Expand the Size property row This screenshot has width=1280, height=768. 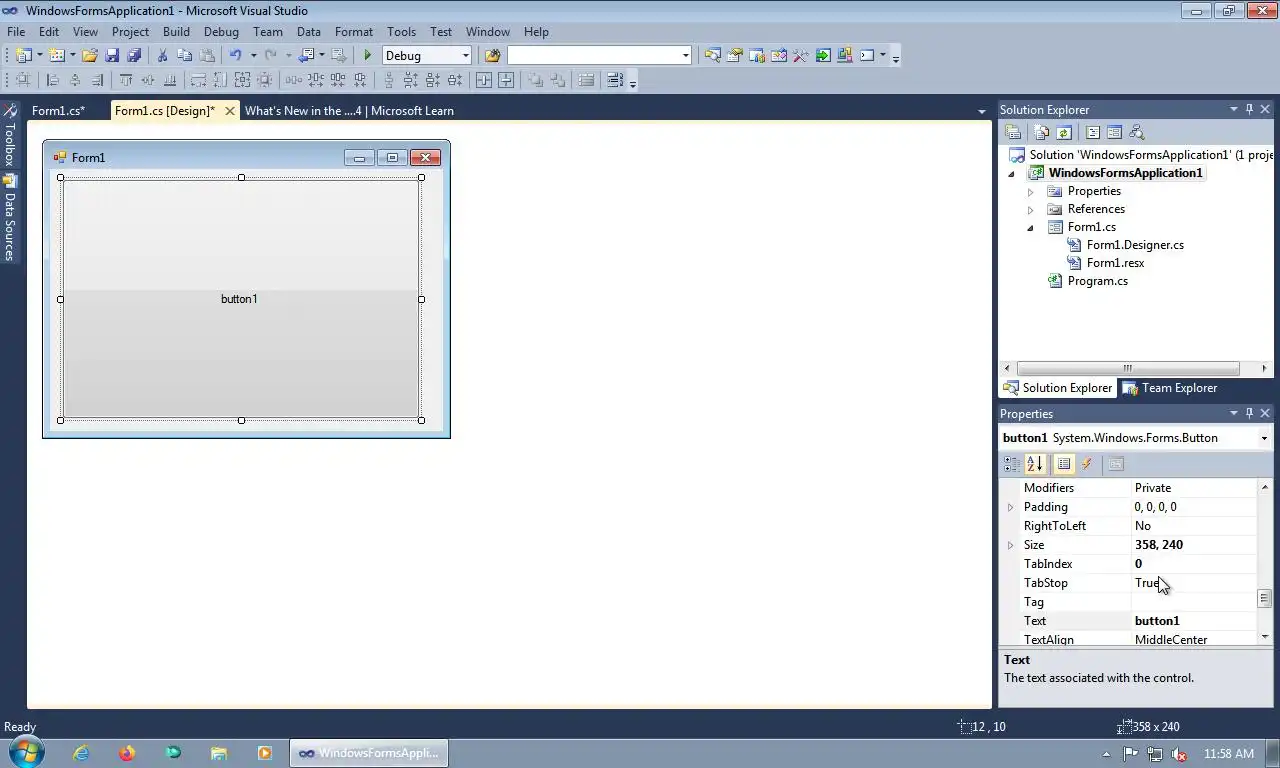coord(1010,545)
